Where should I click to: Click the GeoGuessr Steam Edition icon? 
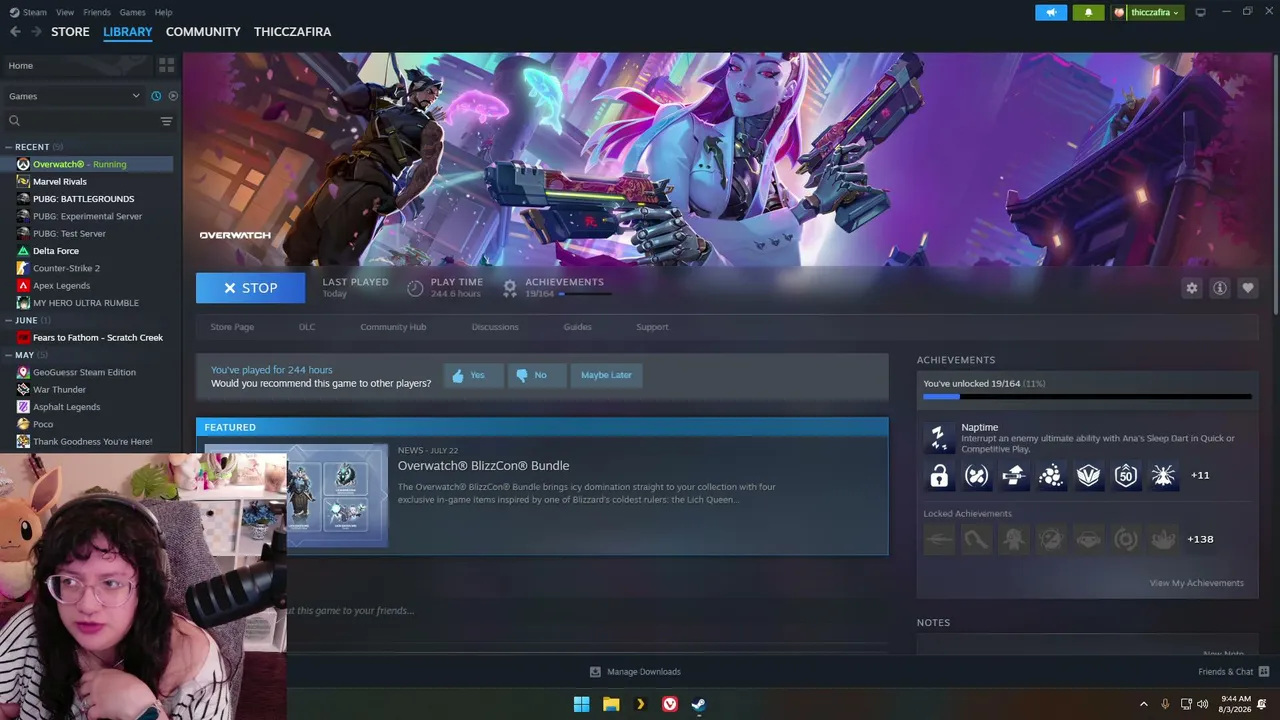point(23,372)
